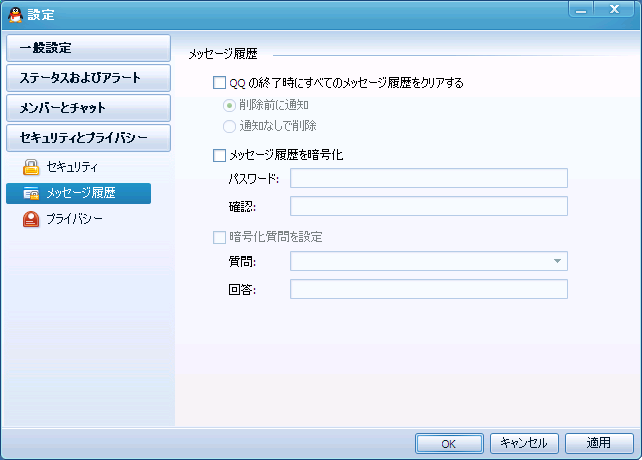Click the 確認 password confirmation field
Image resolution: width=642 pixels, height=460 pixels.
429,206
